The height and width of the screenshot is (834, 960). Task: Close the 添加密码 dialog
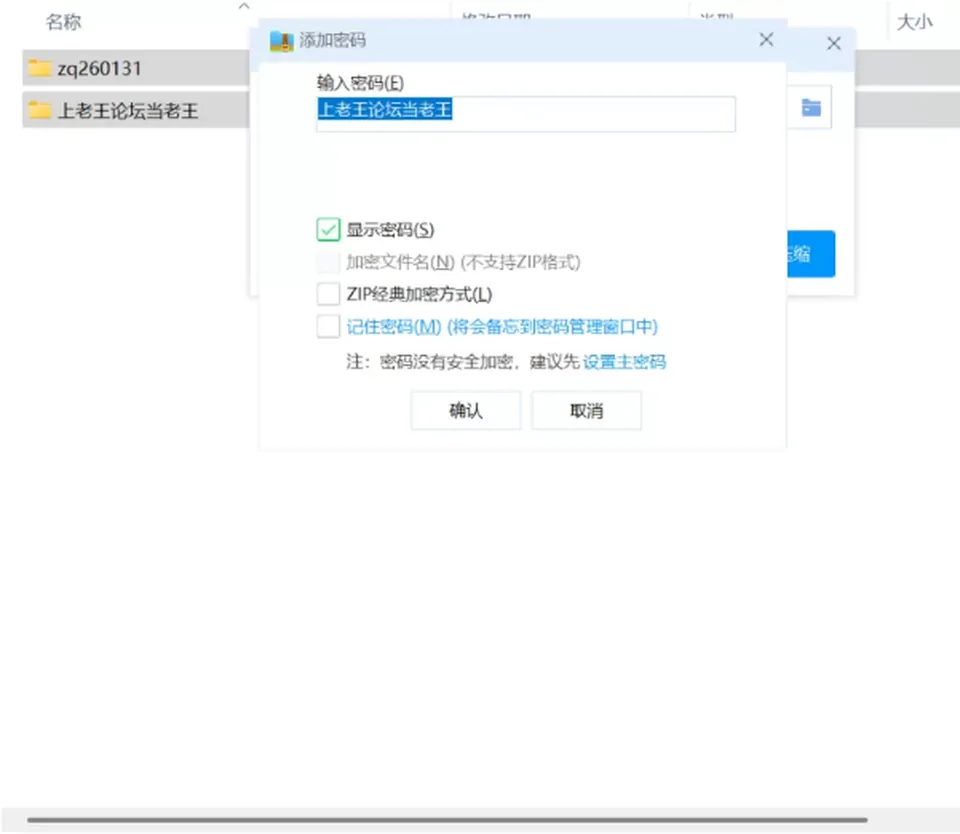[x=766, y=40]
